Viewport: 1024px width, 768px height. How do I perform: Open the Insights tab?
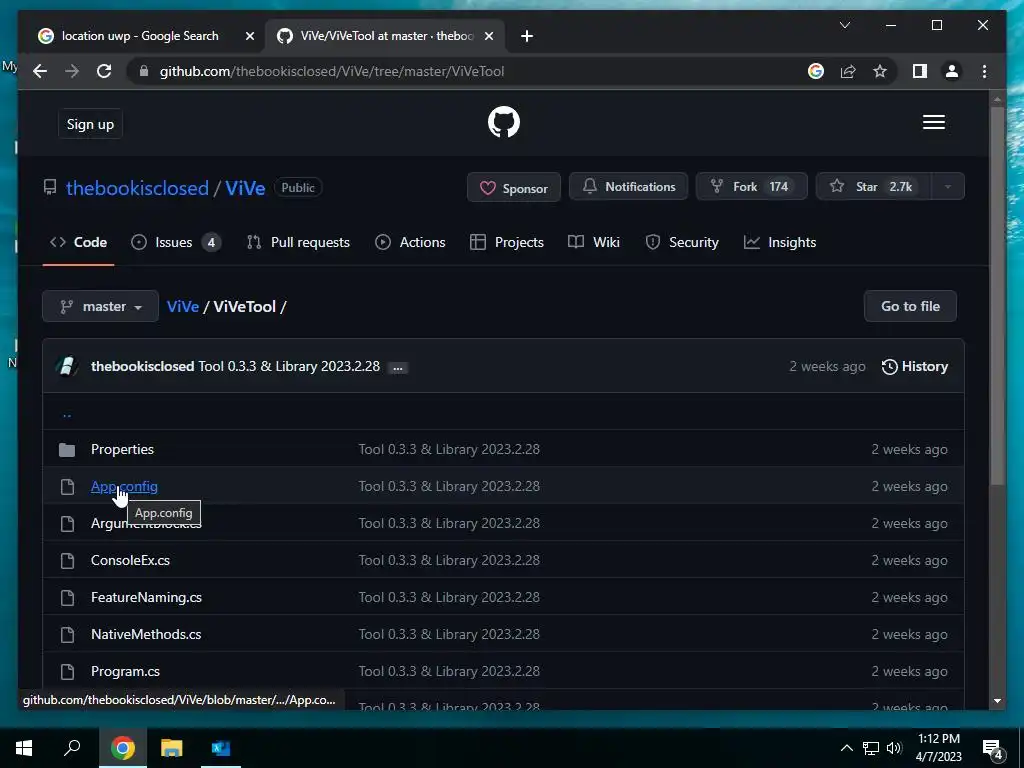[x=780, y=242]
